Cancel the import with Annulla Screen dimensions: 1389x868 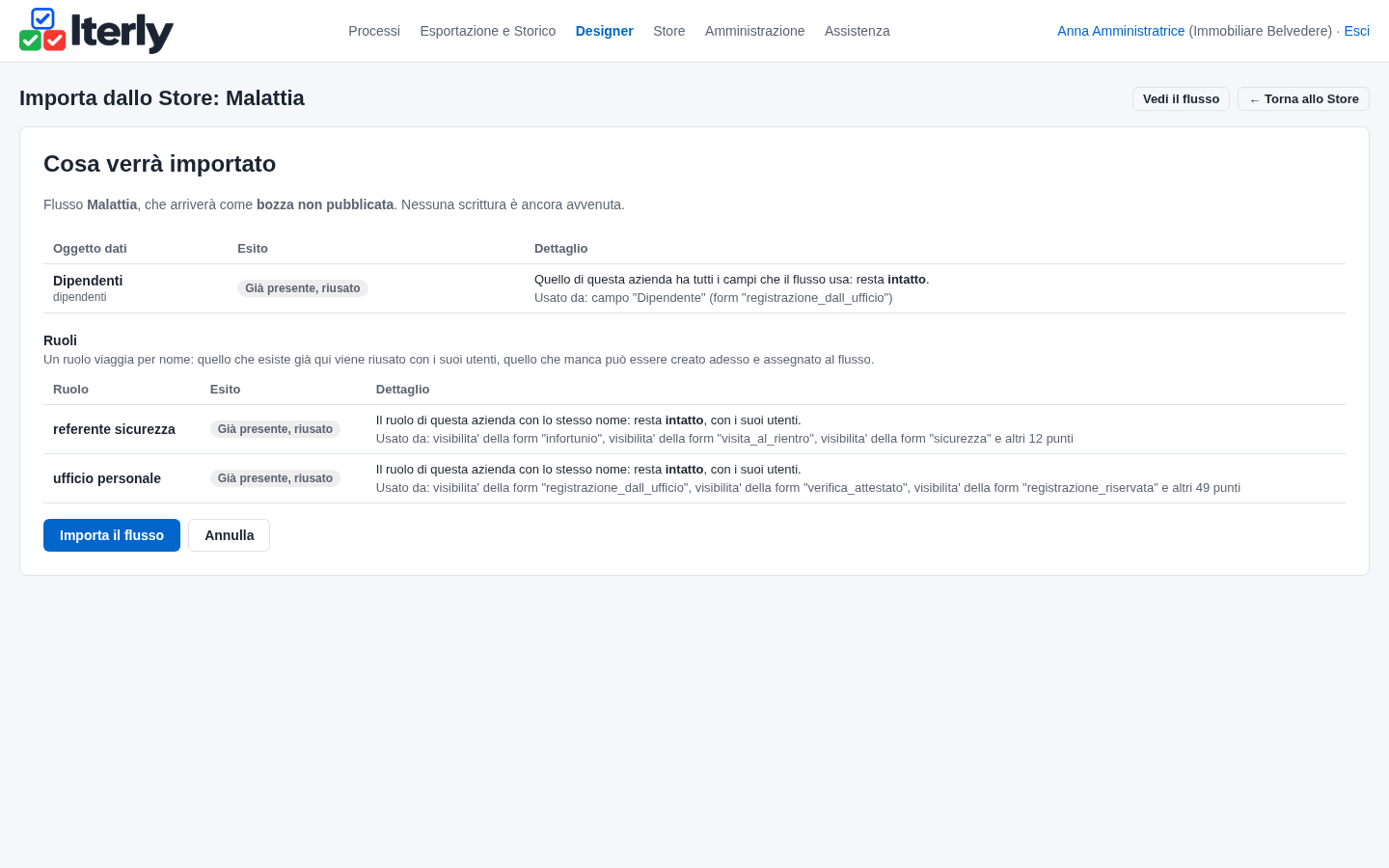[x=230, y=535]
